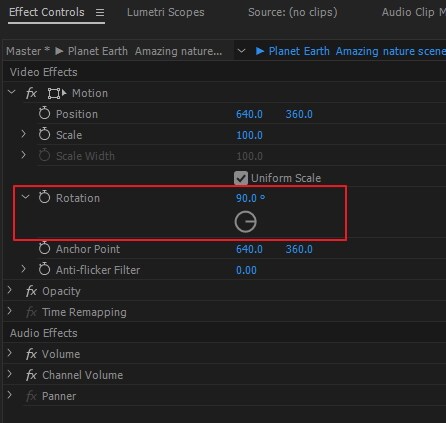Toggle the Rotation animation stopwatch
Screen dimensions: 446x423
pos(44,197)
